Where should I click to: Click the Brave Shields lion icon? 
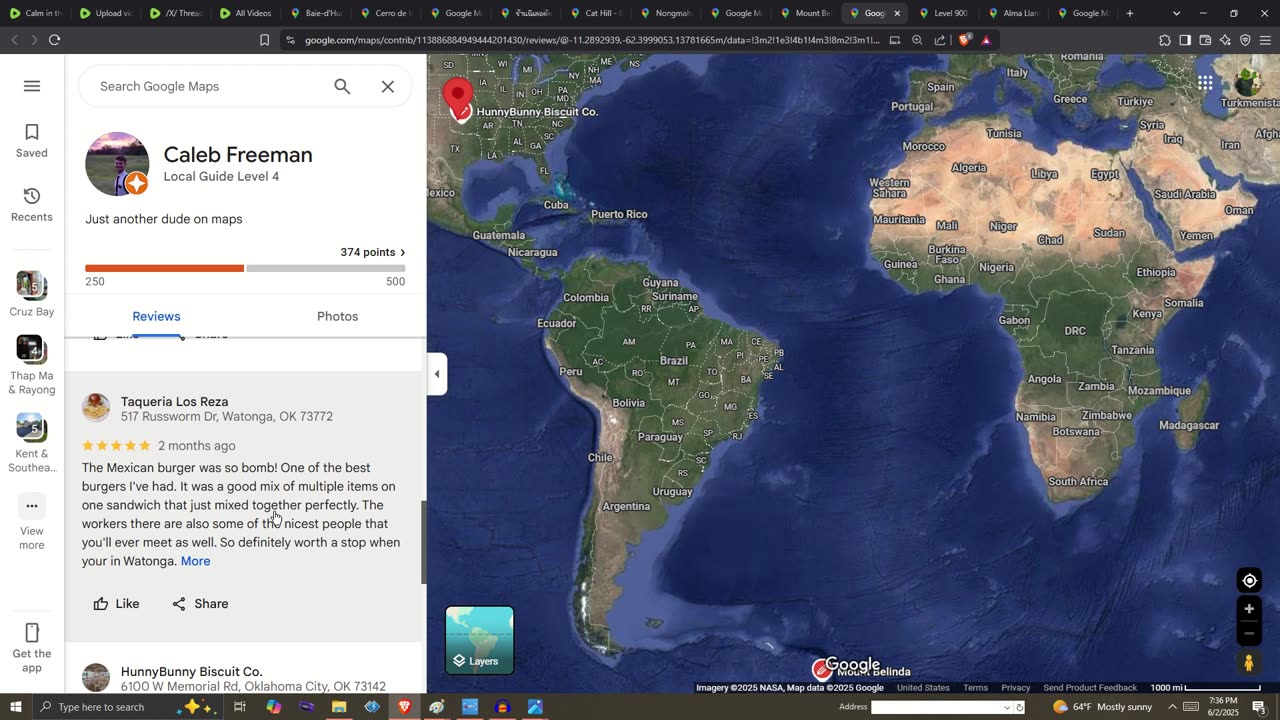click(x=964, y=40)
